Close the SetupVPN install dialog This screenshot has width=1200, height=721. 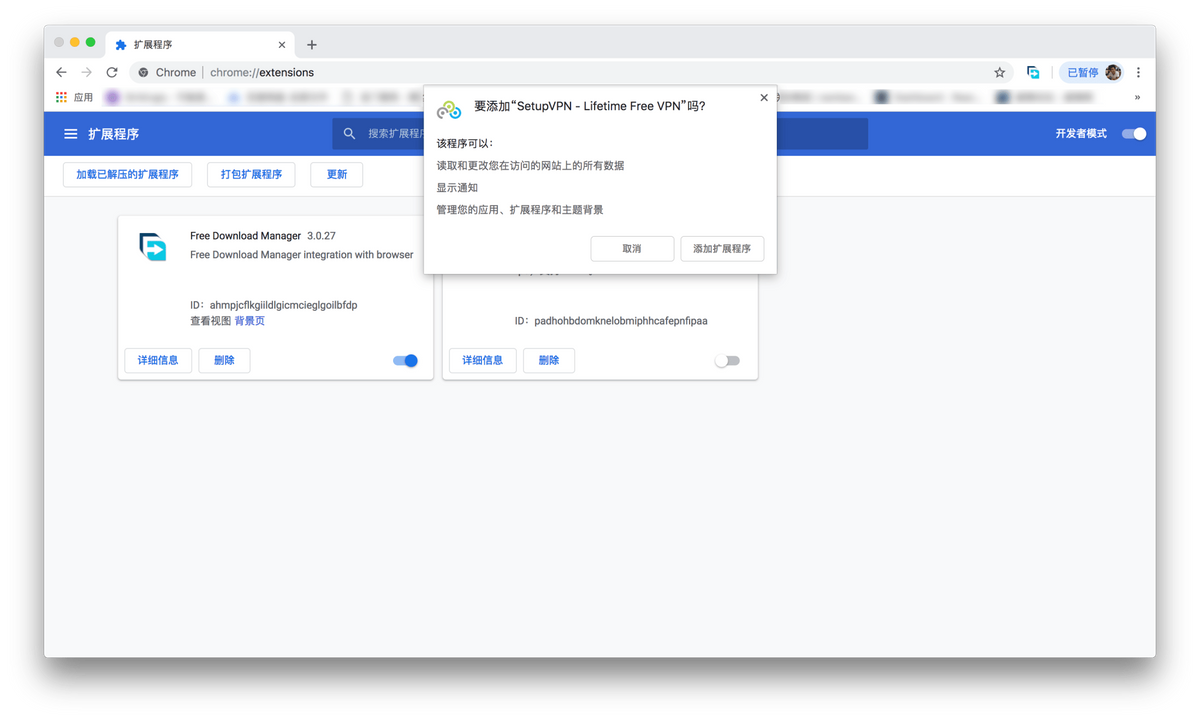coord(764,98)
